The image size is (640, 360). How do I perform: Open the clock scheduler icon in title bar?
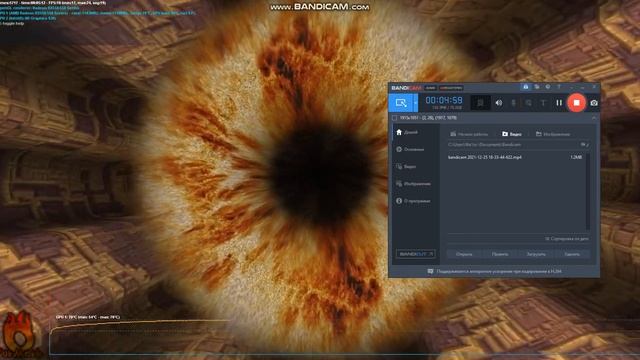(x=548, y=87)
